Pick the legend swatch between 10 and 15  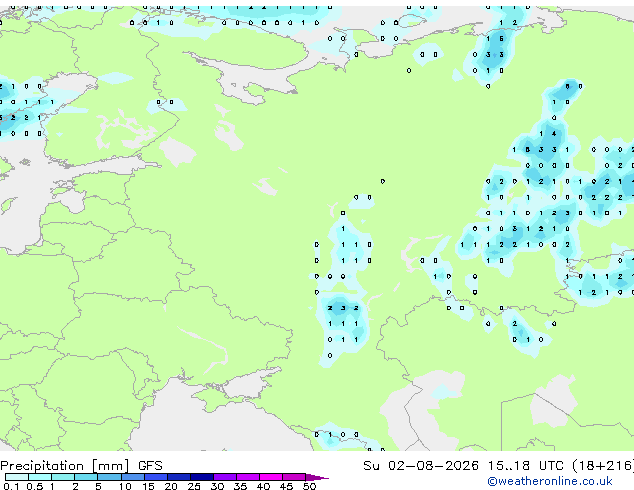133,477
